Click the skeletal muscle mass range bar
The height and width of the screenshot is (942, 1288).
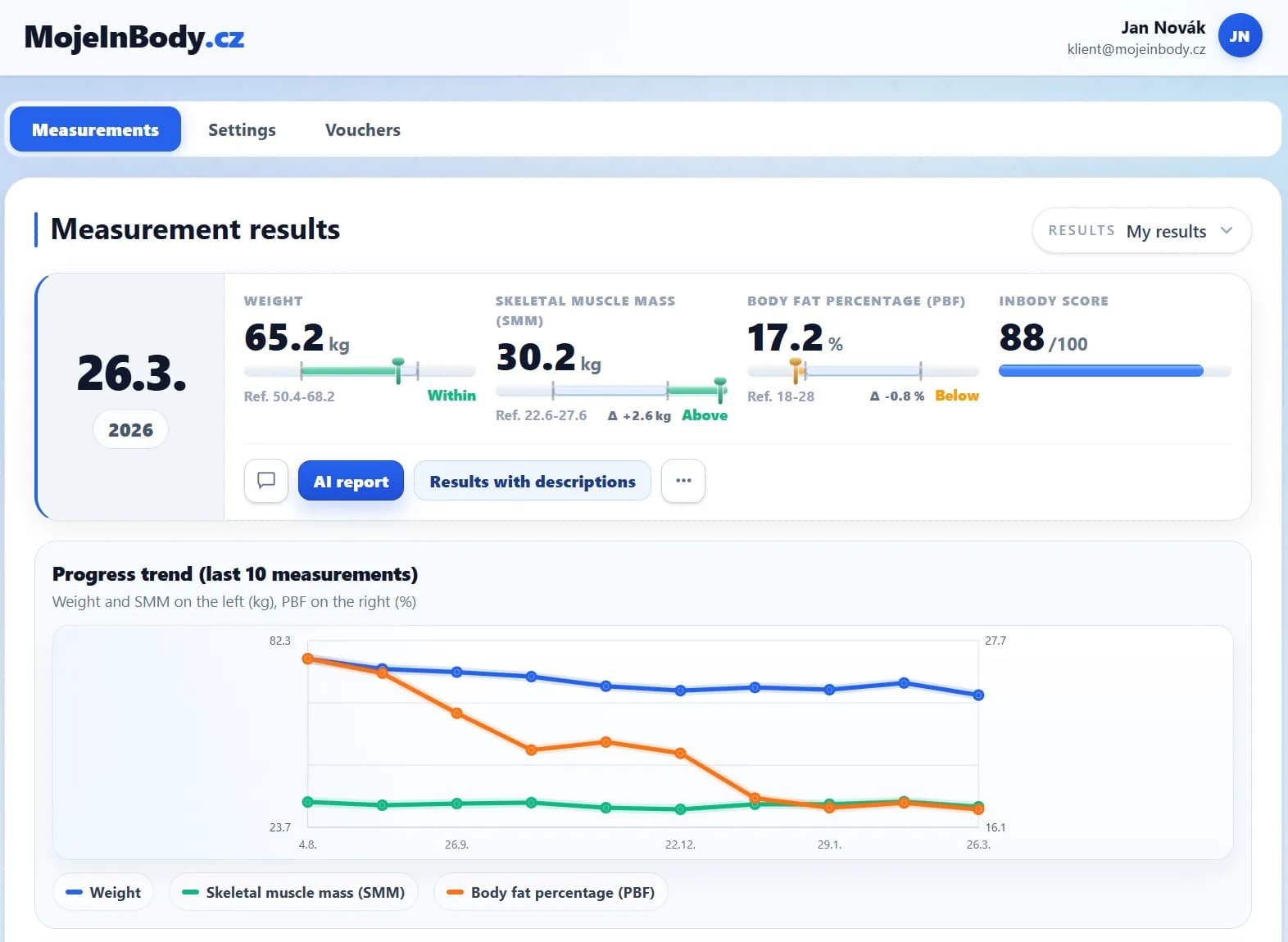coord(611,391)
